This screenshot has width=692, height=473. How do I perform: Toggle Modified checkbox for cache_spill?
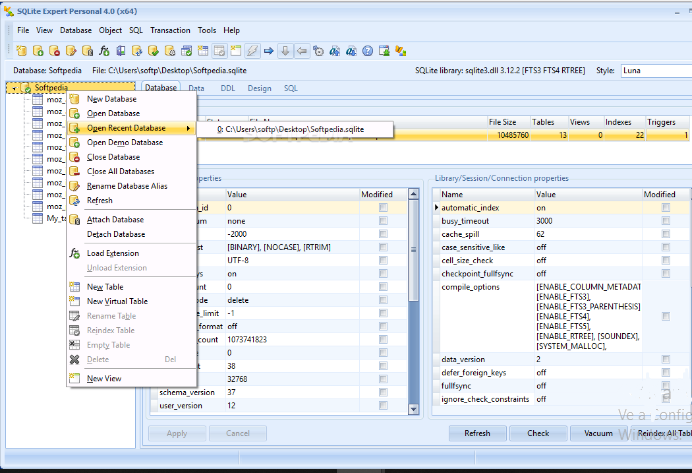666,233
